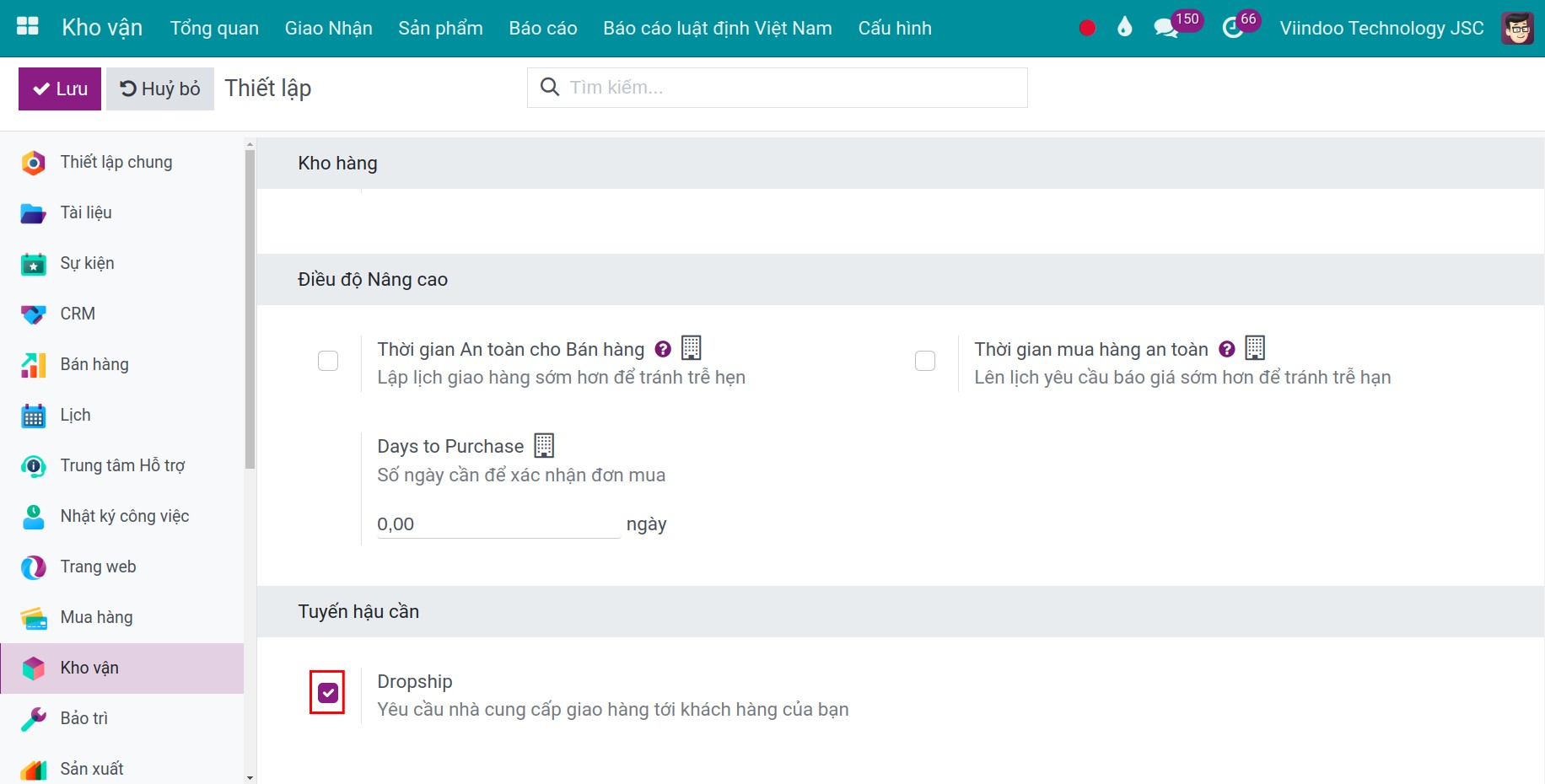
Task: Click the Lưu save button
Action: pos(60,89)
